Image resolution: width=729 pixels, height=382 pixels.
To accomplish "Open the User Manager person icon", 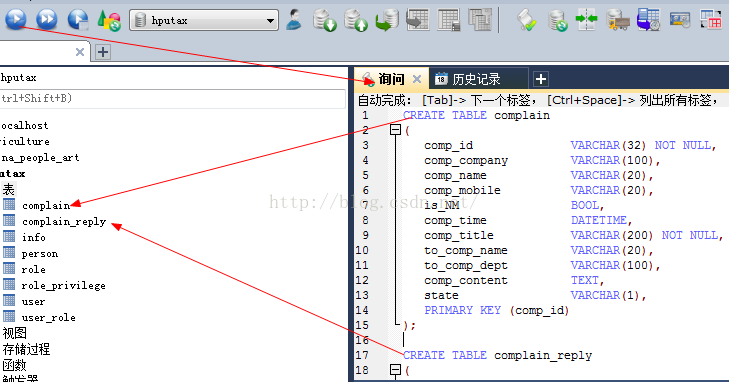I will (294, 20).
